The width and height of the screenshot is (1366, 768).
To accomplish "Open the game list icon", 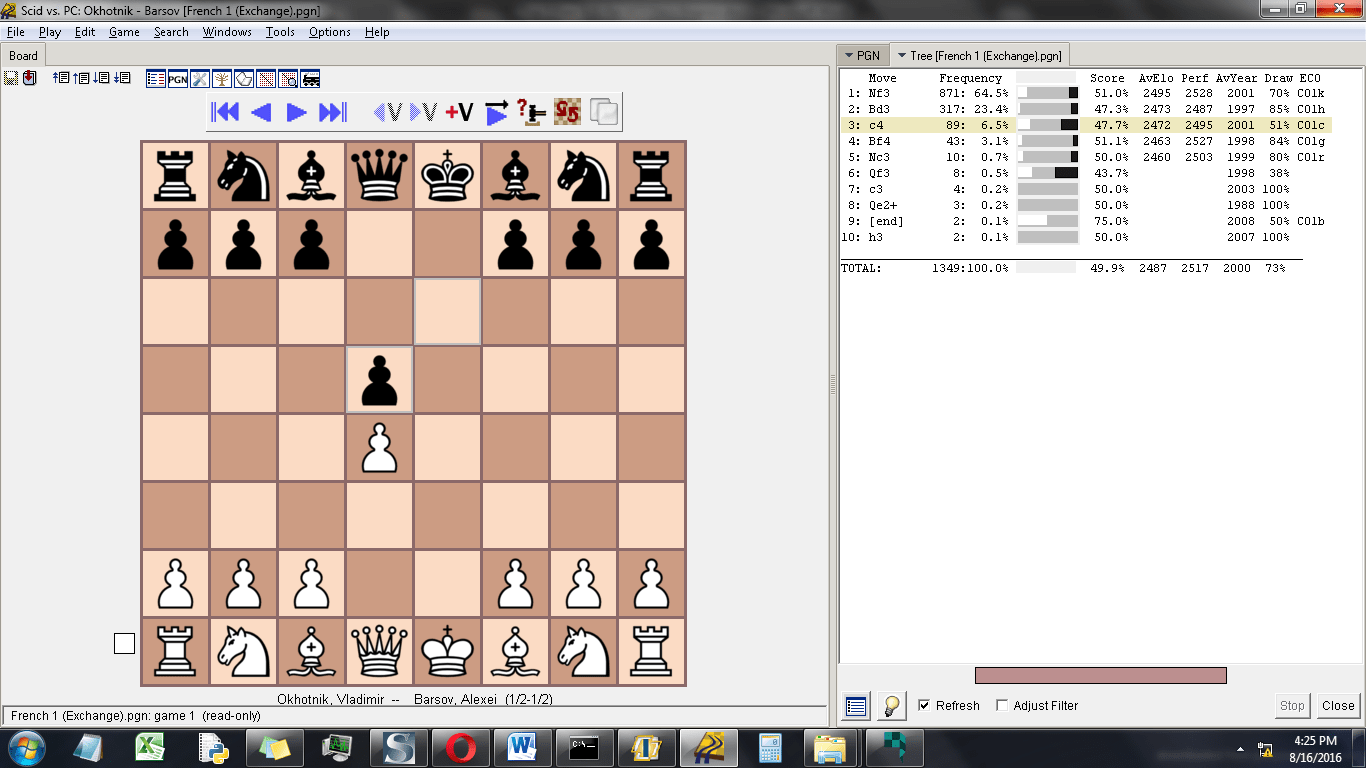I will click(157, 79).
